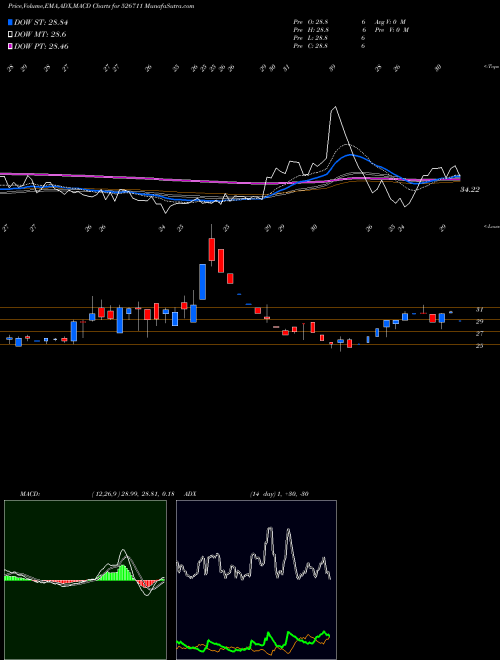The image size is (500, 660).
Task: Click the 31 price axis label
Action: 479,309
